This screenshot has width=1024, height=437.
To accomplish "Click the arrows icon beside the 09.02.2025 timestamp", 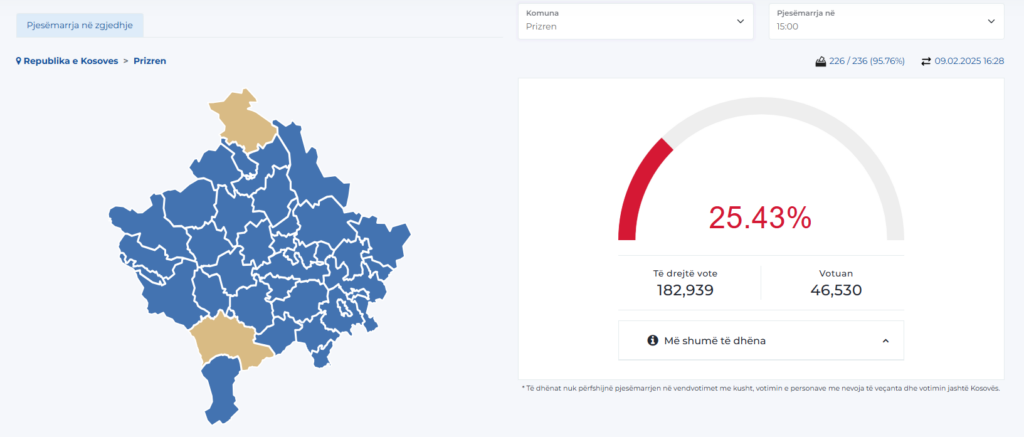I will [925, 61].
